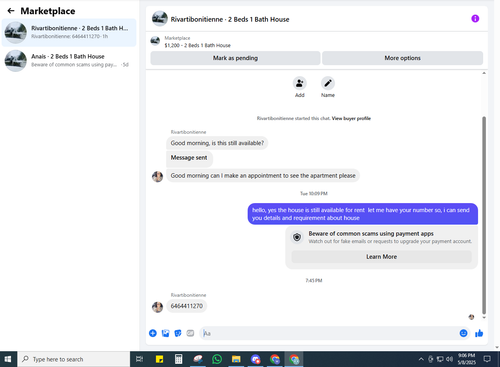Click listing thumbnail in chat header
This screenshot has width=500, height=367.
pos(160,19)
